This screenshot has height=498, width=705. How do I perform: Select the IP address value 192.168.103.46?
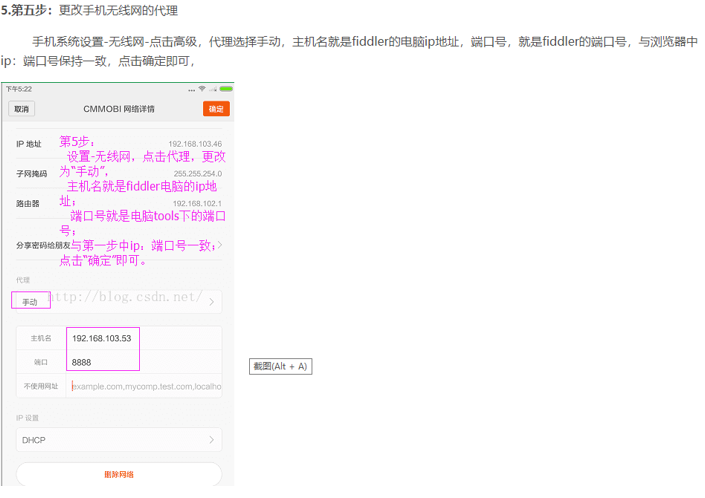click(195, 144)
